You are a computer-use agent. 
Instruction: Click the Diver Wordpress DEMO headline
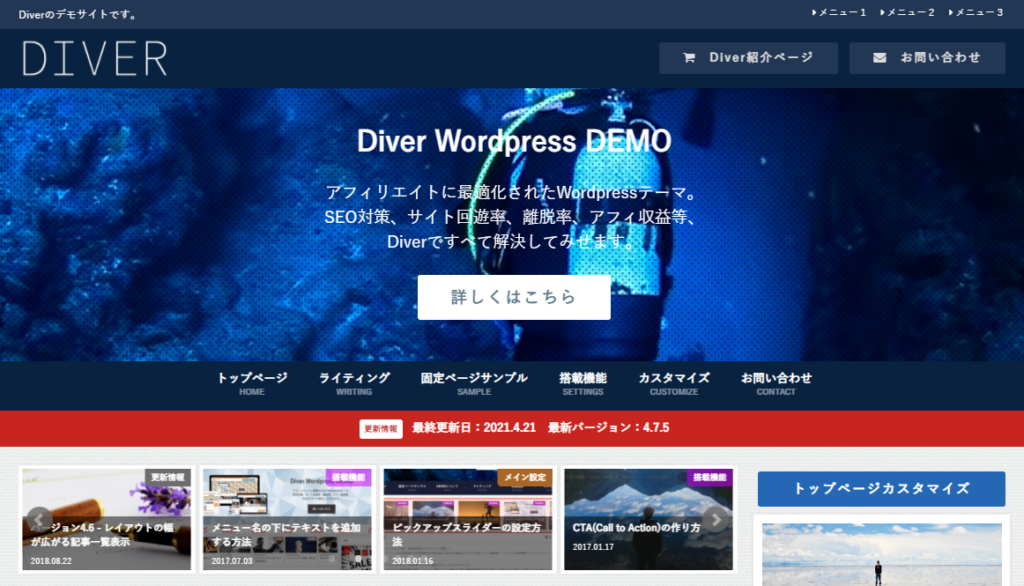514,141
